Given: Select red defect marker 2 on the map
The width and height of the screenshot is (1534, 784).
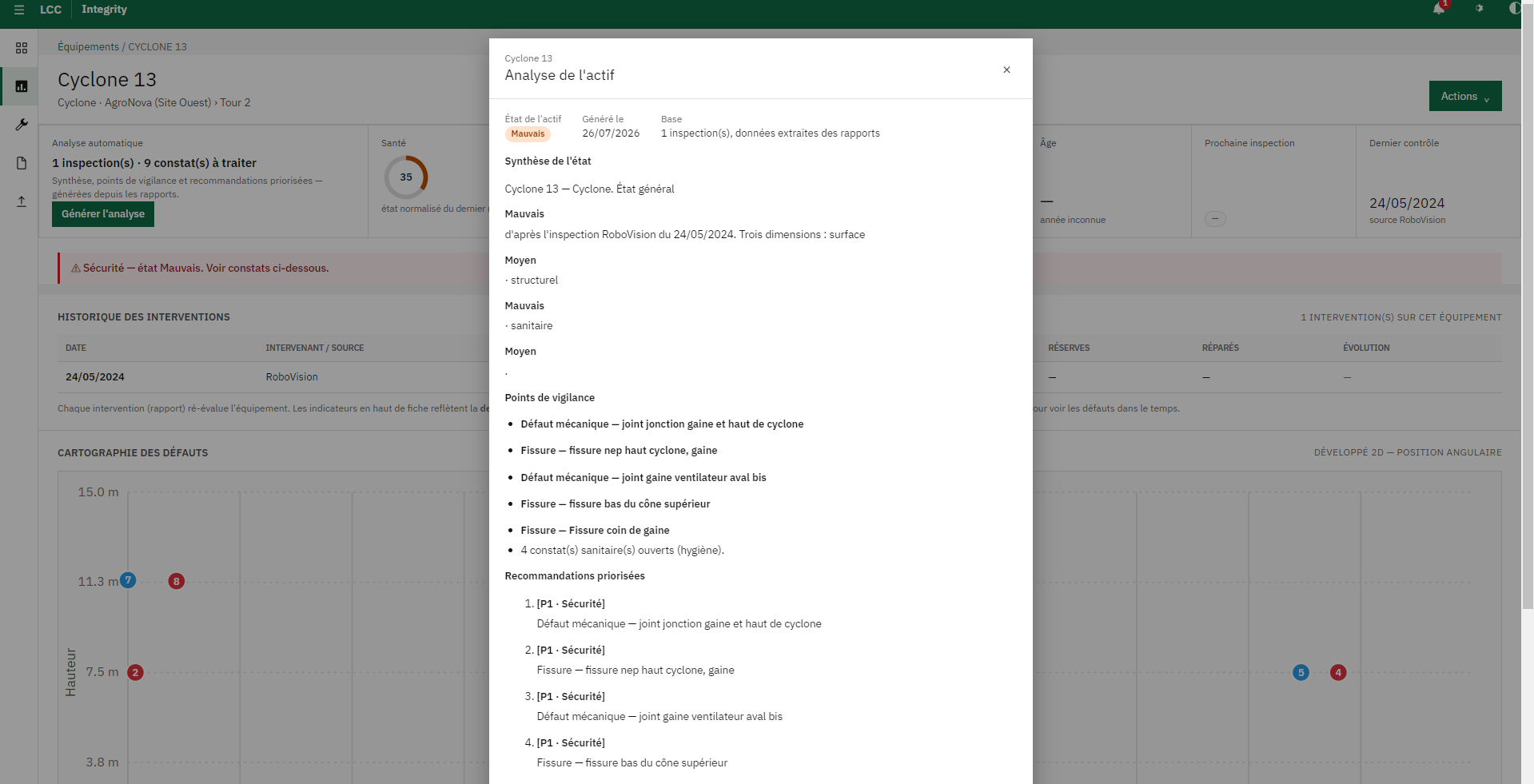Looking at the screenshot, I should [x=136, y=672].
